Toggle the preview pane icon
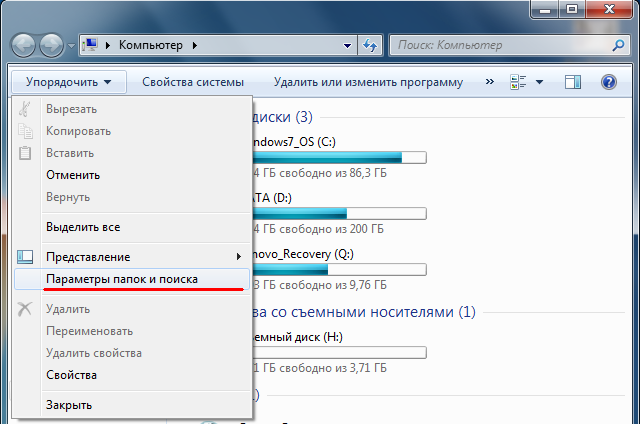Viewport: 640px width, 424px height. (573, 82)
